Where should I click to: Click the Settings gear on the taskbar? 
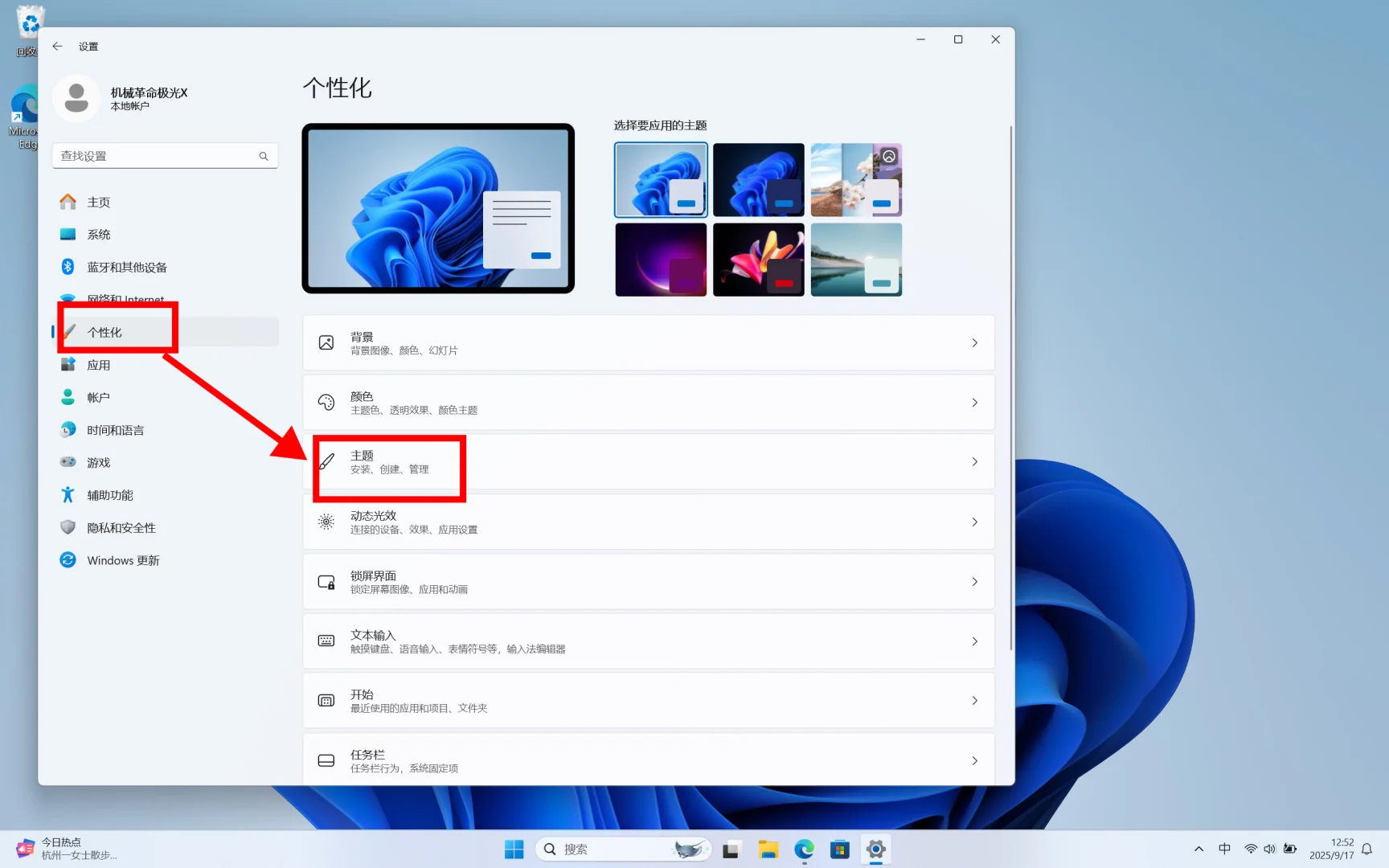(x=876, y=850)
